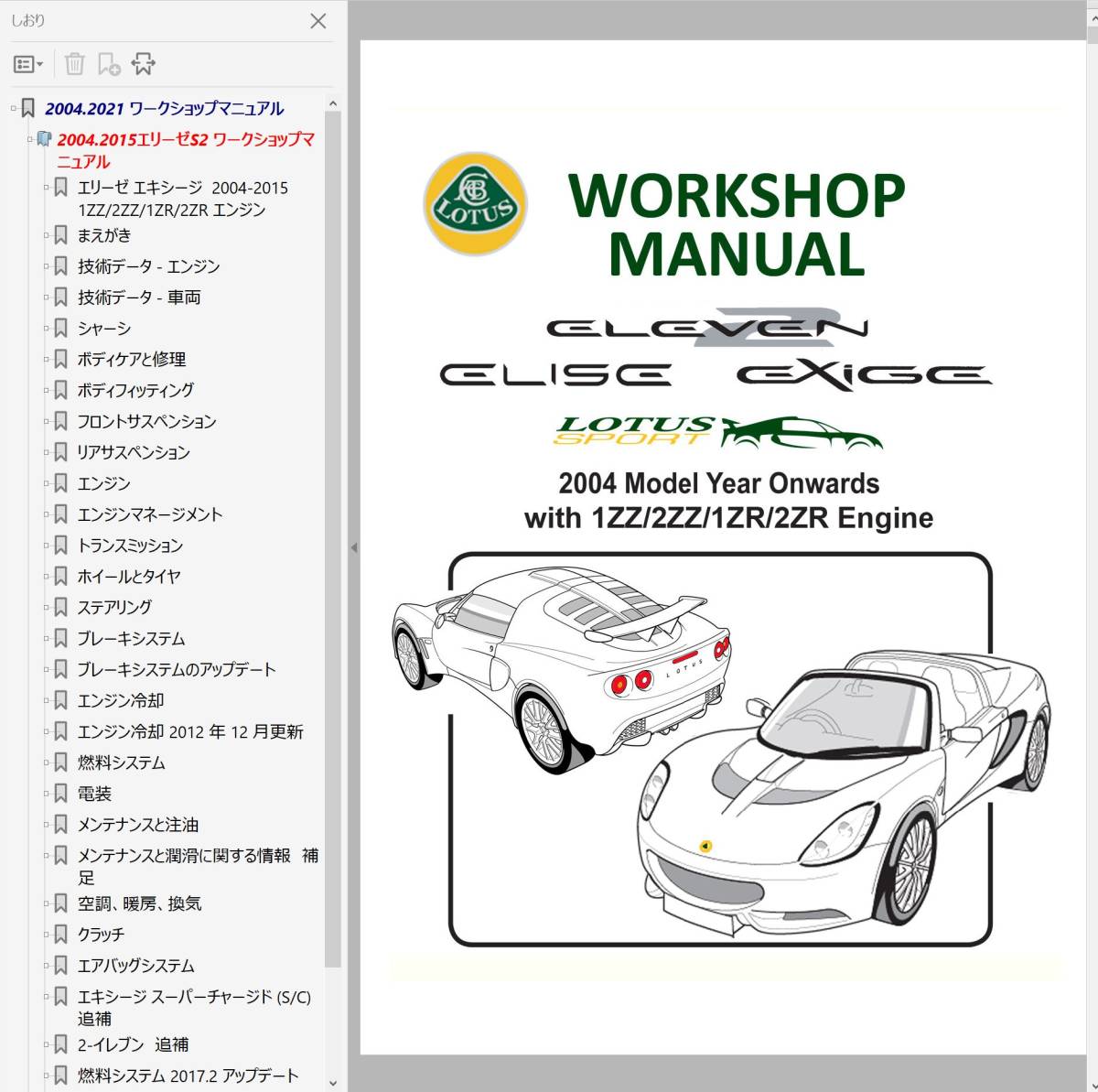Expand the シャーシ bookmark node
Image resolution: width=1098 pixels, height=1092 pixels.
coord(46,329)
